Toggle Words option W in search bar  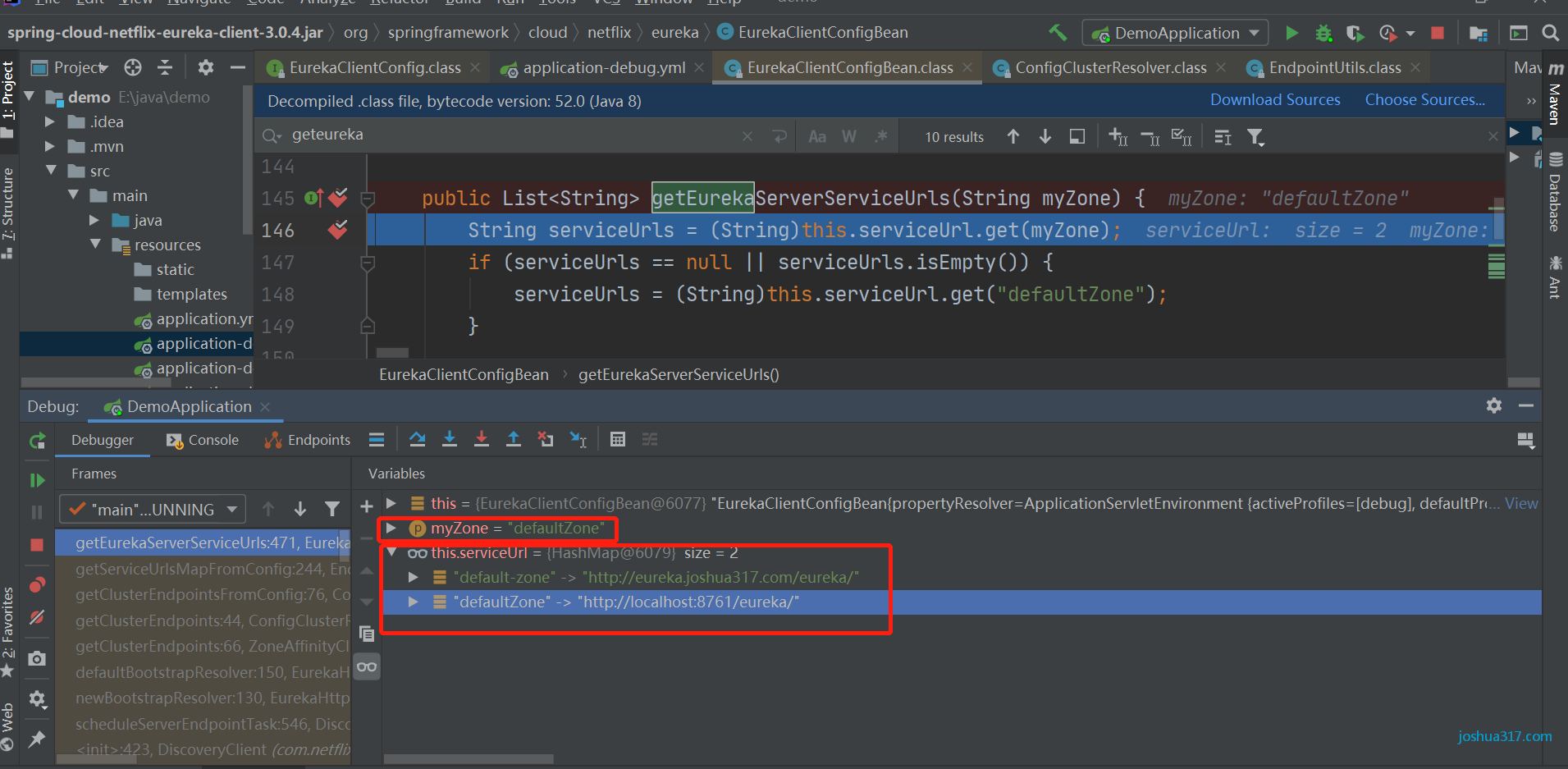coord(849,137)
